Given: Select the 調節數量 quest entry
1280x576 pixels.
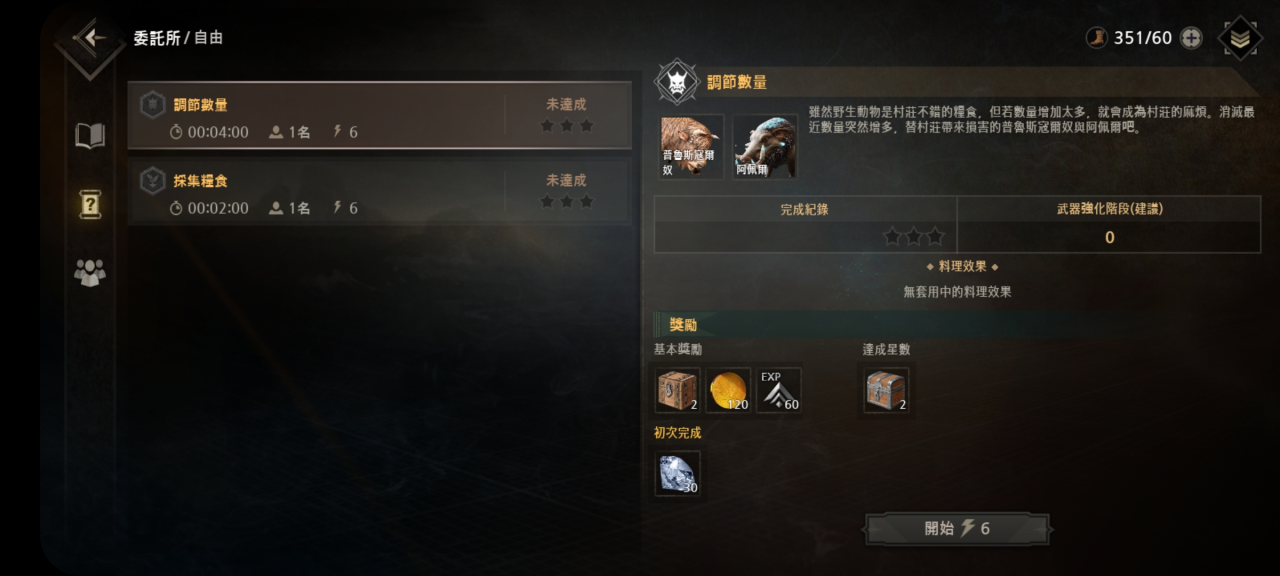Looking at the screenshot, I should tap(380, 115).
